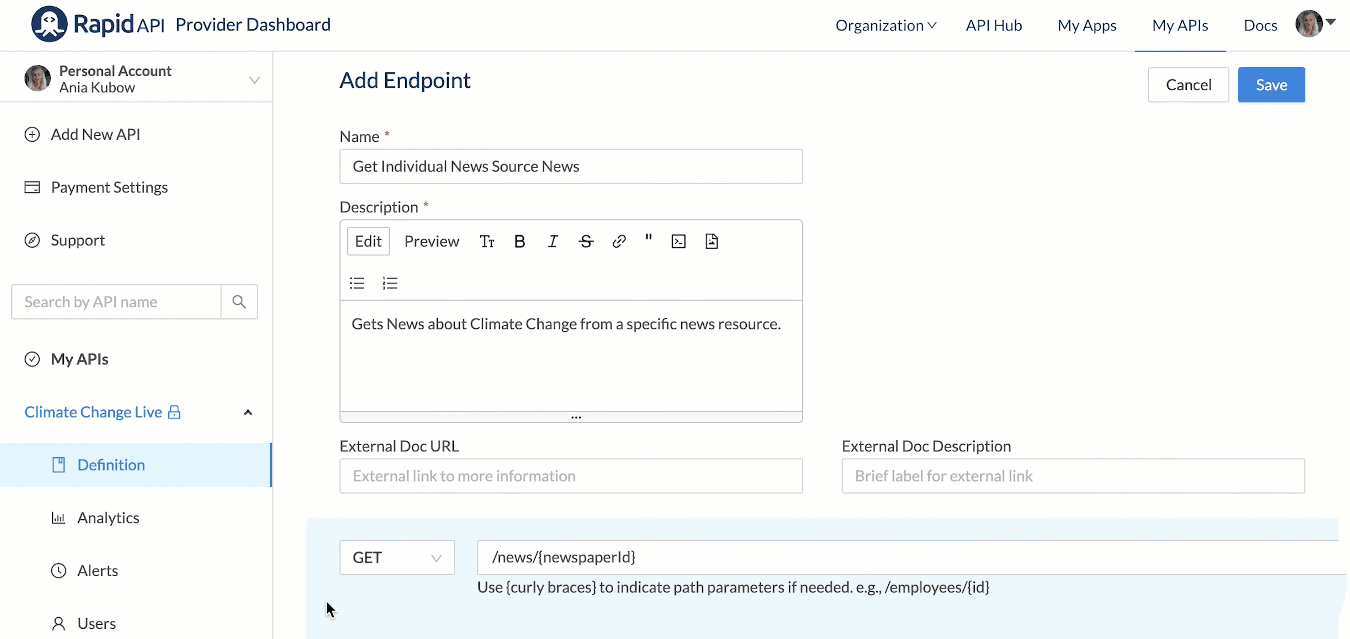Switch to the Edit tab
Screen dimensions: 1350x639
368,241
